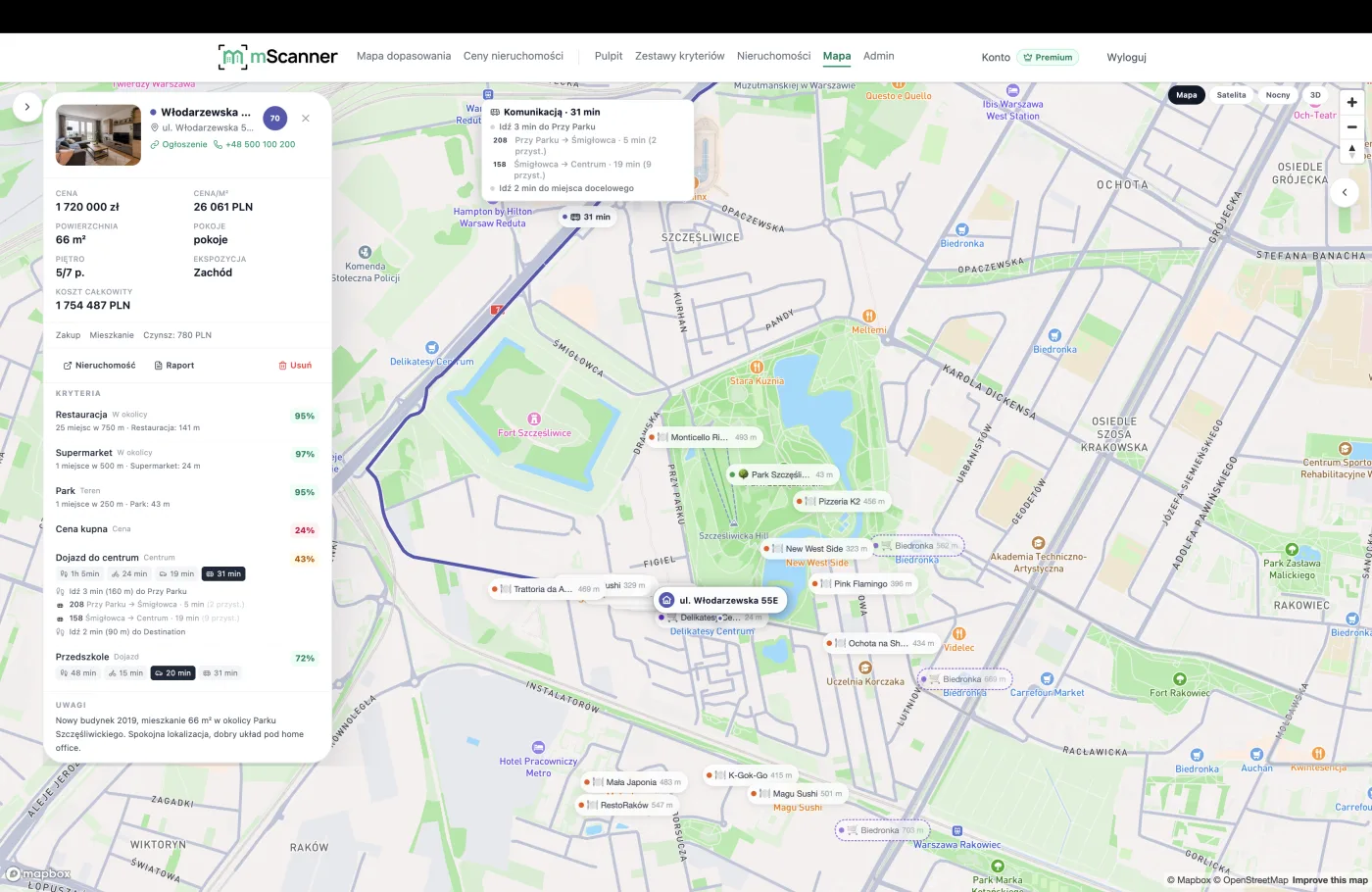Select Monticello Ri... restaurant marker
This screenshot has width=1372, height=892.
tap(704, 437)
